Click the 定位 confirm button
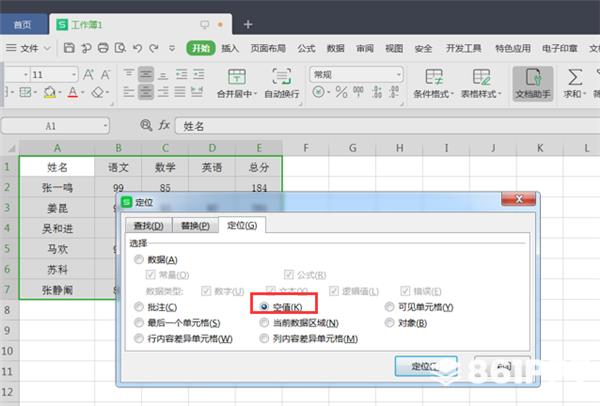The width and height of the screenshot is (600, 406). click(x=426, y=366)
